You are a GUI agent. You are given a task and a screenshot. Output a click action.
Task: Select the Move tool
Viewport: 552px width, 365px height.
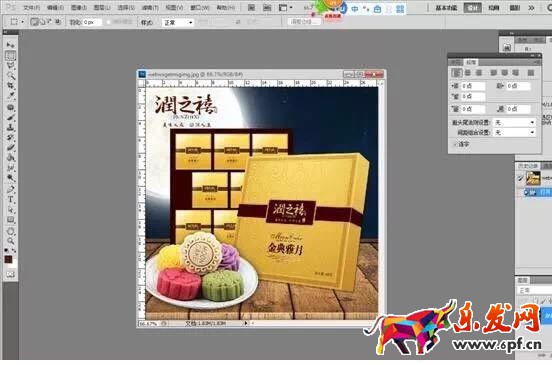pos(11,45)
